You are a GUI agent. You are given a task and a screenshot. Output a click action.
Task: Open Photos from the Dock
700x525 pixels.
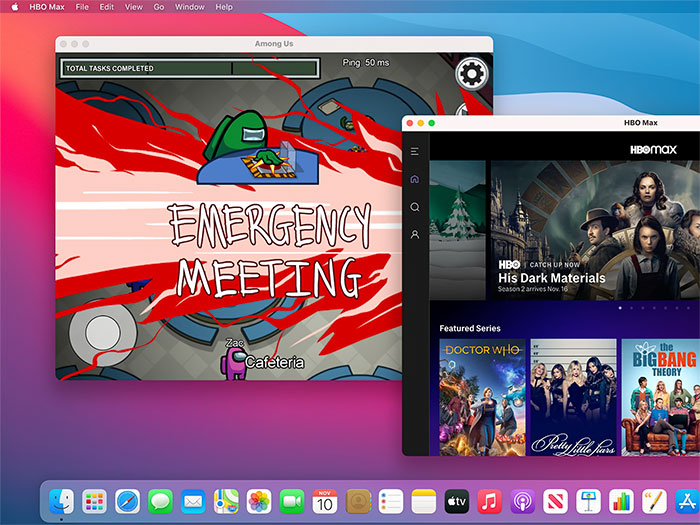pos(259,502)
